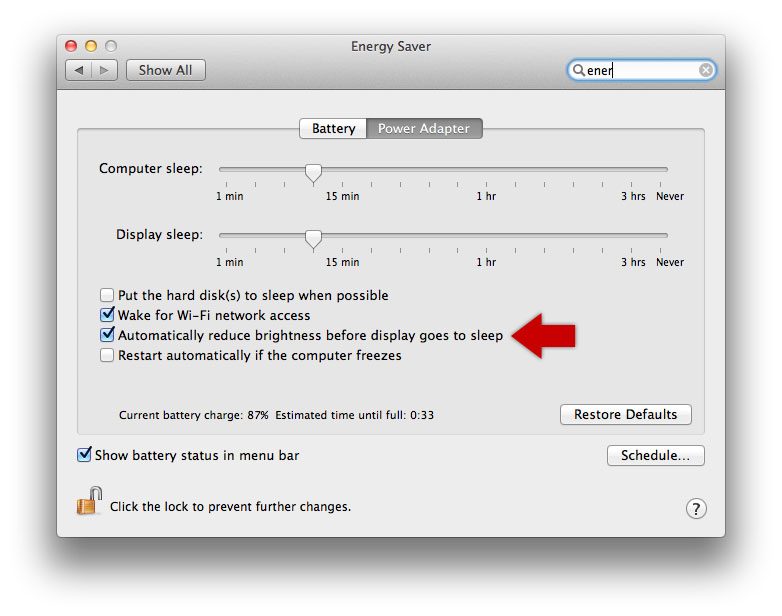782x616 pixels.
Task: Enable putting hard disks to sleep
Action: pos(107,295)
